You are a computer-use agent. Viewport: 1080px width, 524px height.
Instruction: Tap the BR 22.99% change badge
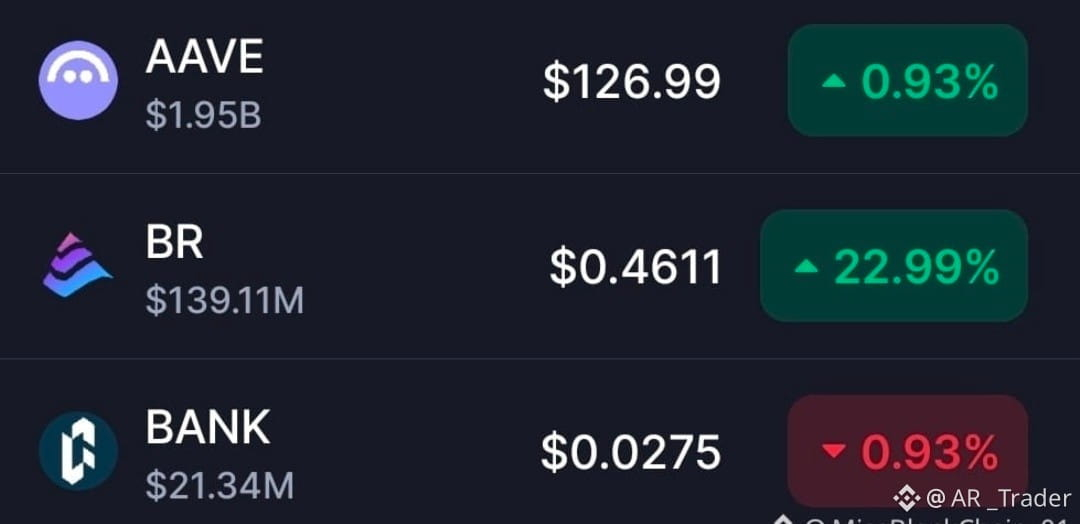click(x=894, y=266)
